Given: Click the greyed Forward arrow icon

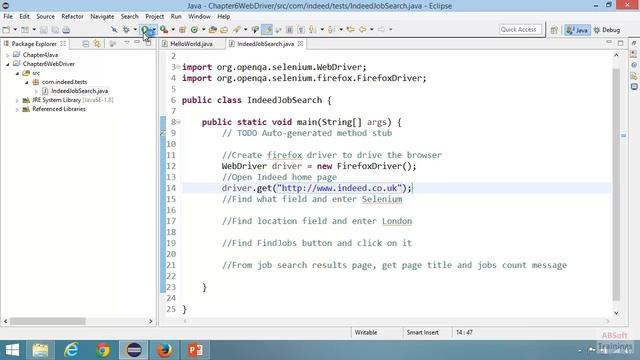Looking at the screenshot, I should pyautogui.click(x=381, y=30).
